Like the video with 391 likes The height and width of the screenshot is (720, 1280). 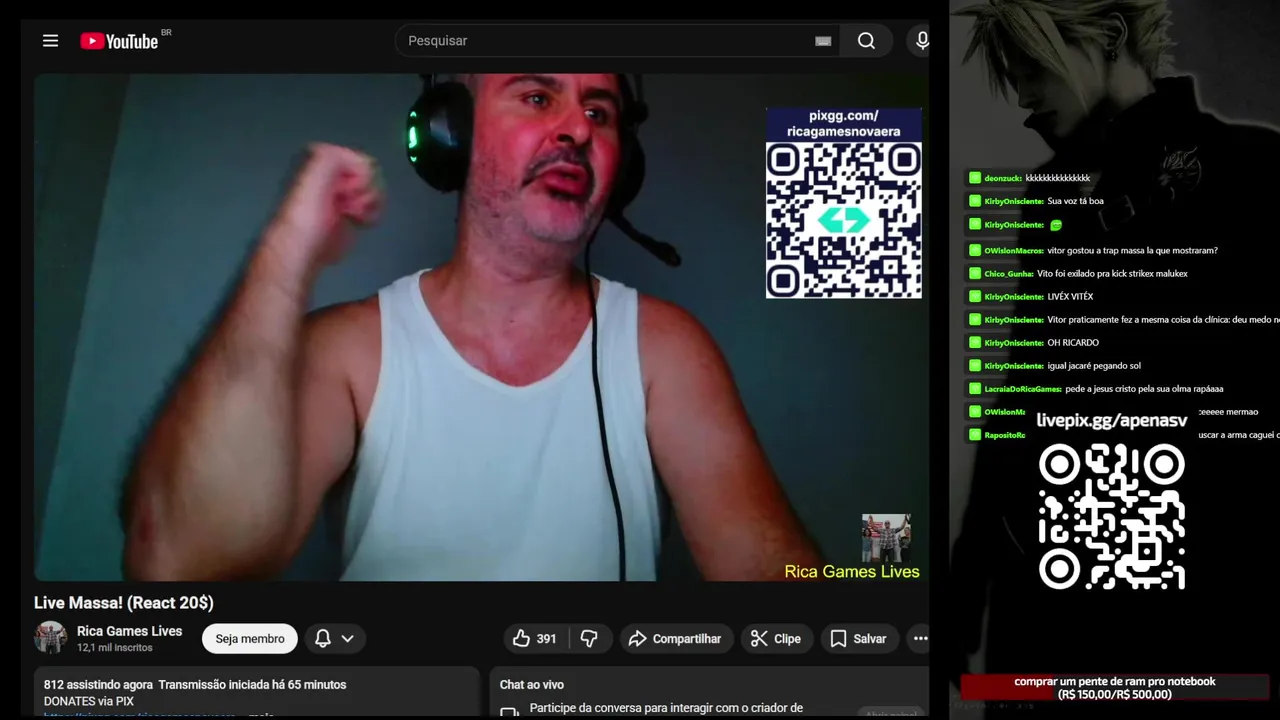click(535, 638)
